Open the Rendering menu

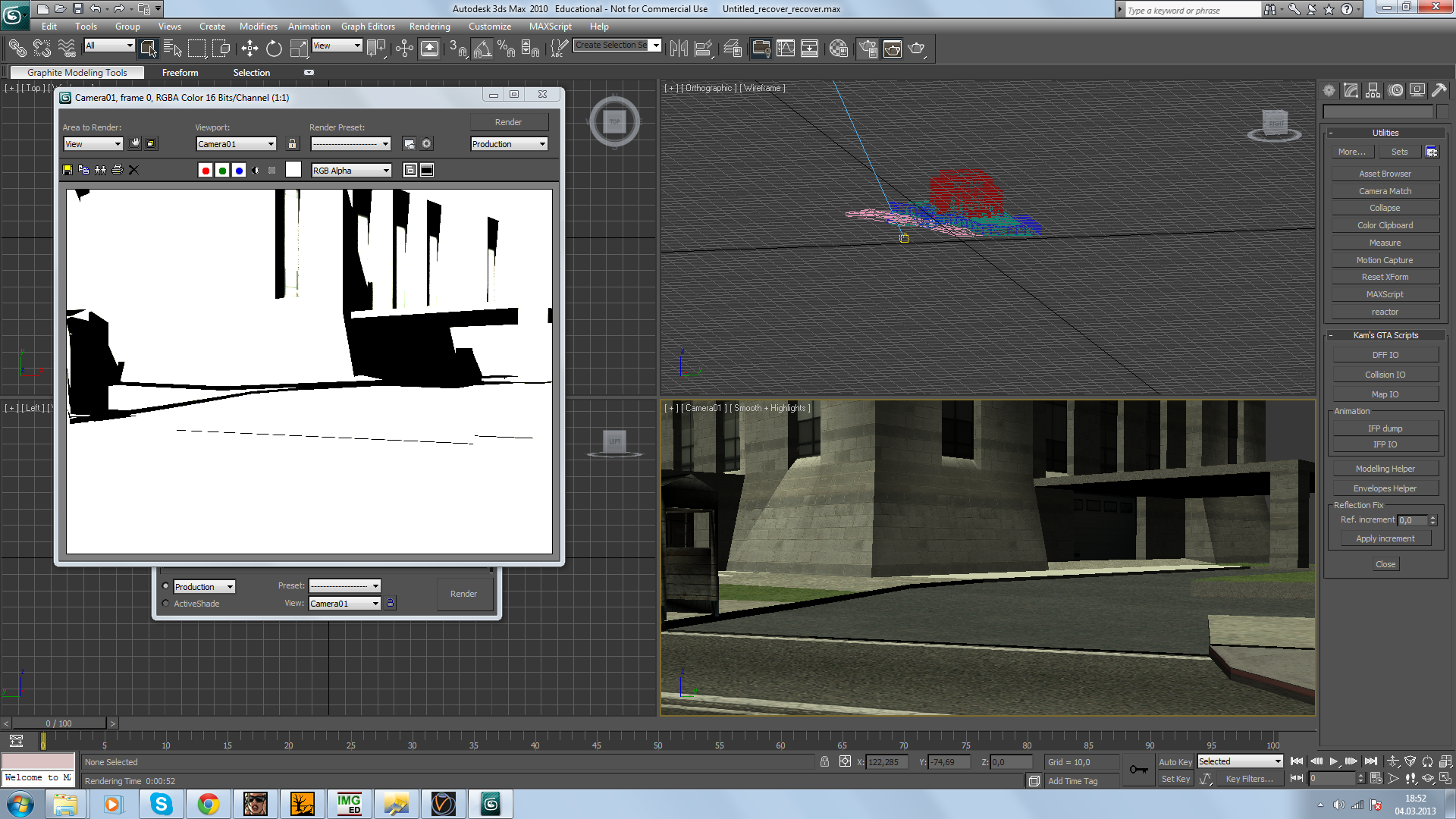pos(429,27)
